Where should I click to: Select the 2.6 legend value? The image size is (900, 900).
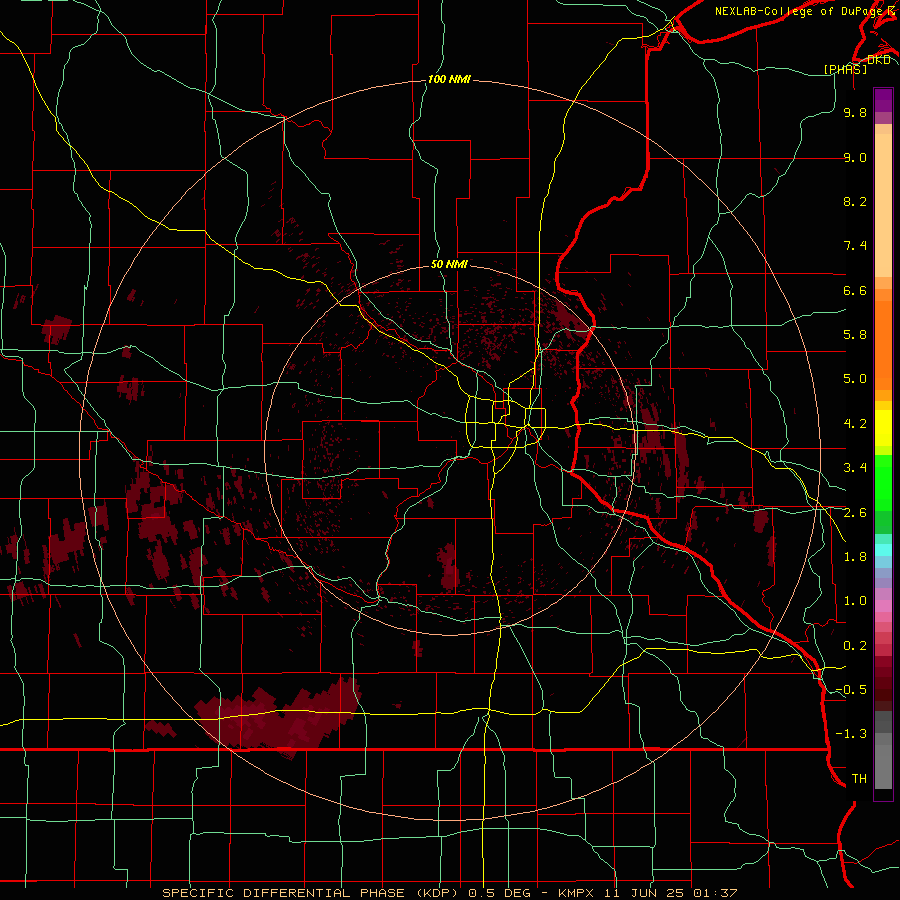(855, 513)
